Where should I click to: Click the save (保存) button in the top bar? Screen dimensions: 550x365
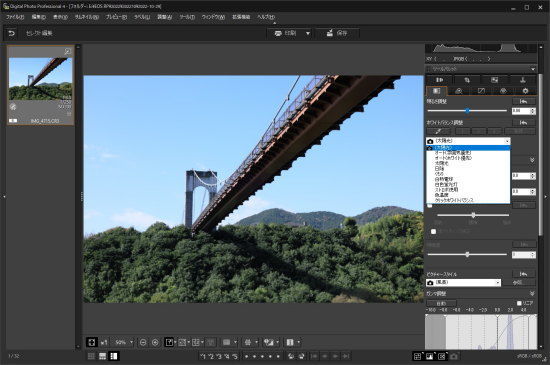pyautogui.click(x=337, y=33)
